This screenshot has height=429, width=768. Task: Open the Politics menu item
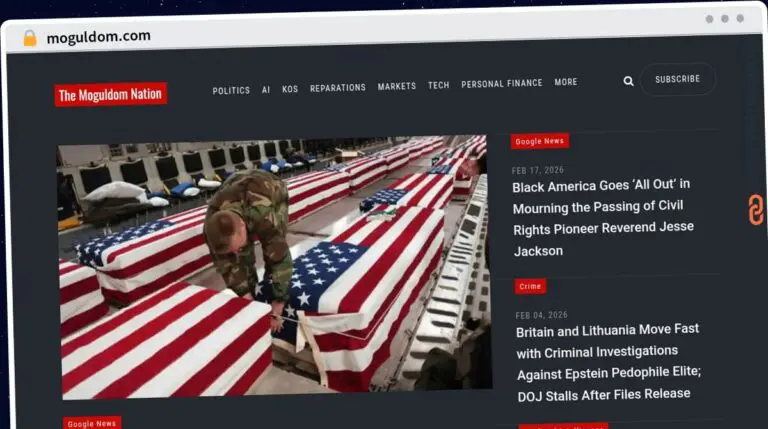click(231, 90)
